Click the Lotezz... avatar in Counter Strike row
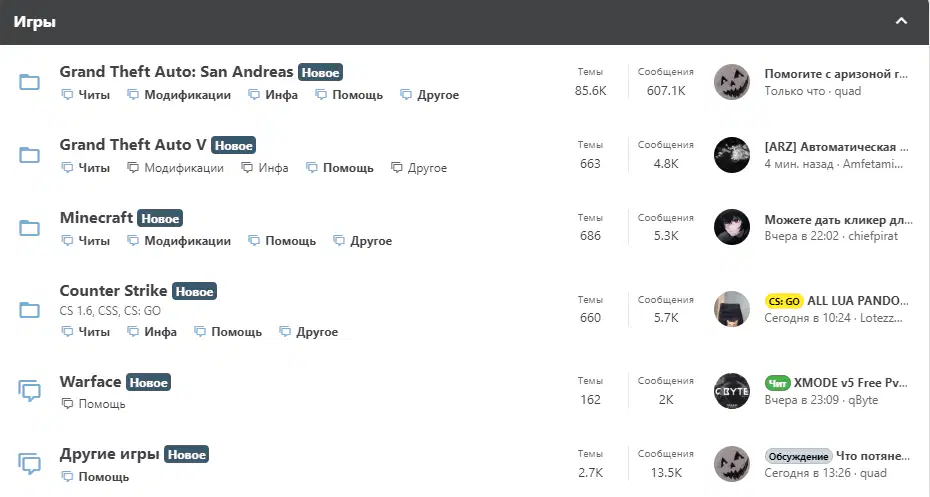This screenshot has height=497, width=930. 731,309
